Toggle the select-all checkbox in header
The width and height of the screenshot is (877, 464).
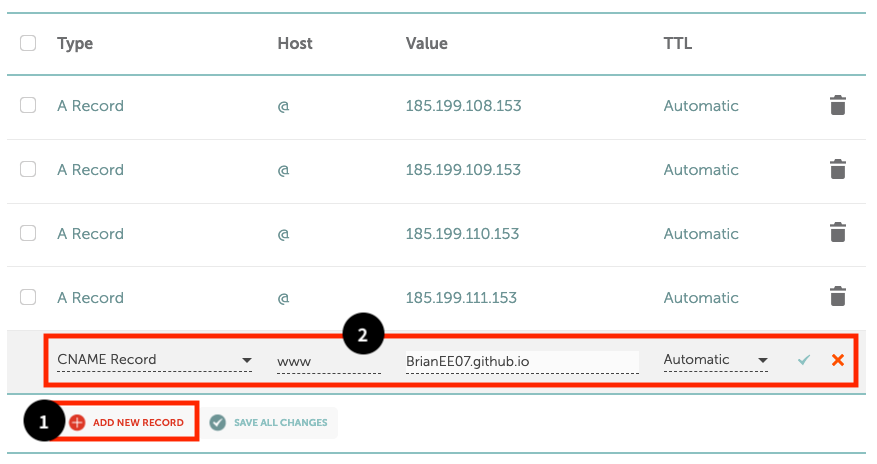coord(28,43)
